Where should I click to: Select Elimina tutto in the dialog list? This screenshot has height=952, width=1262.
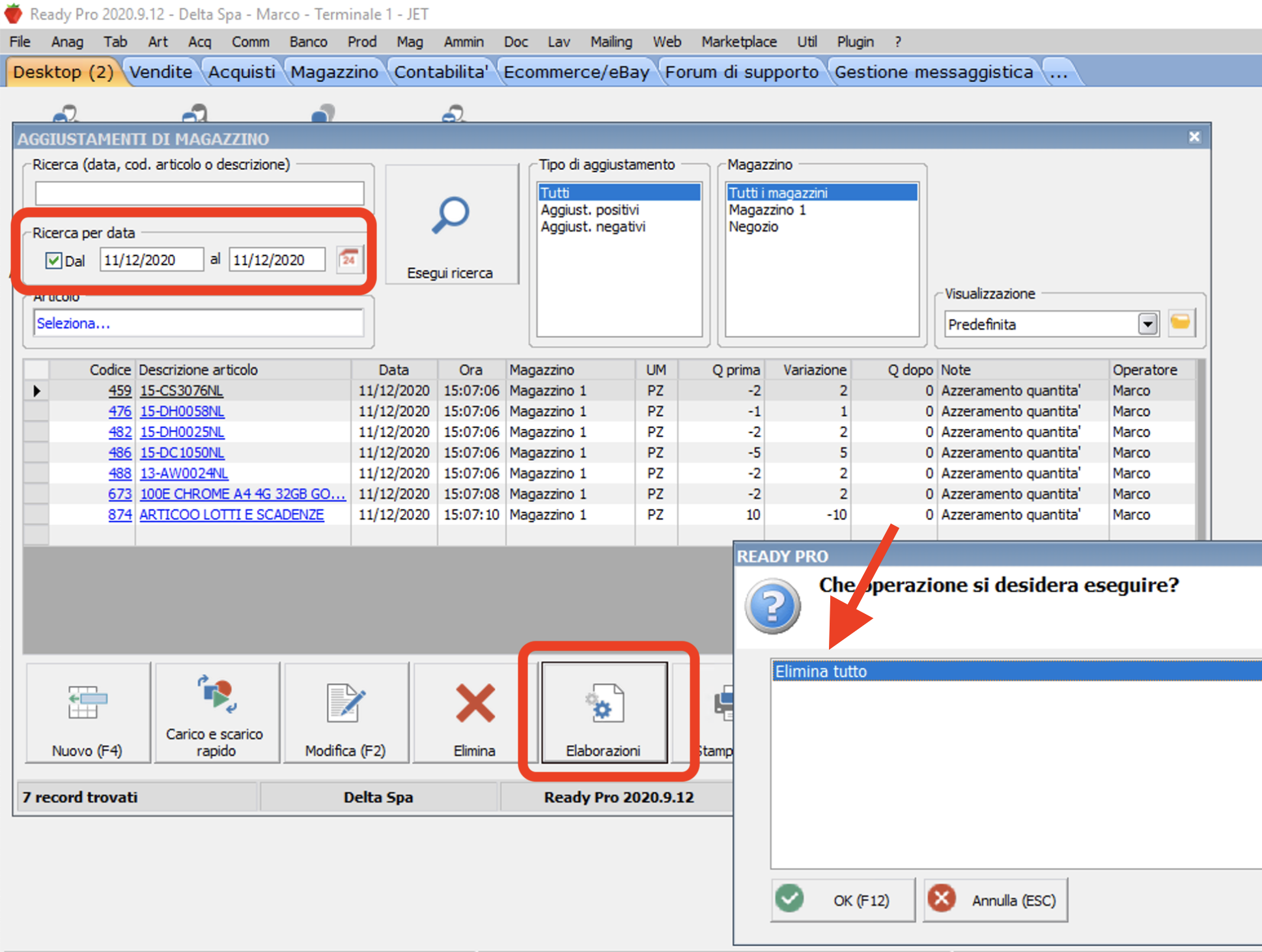[x=1017, y=671]
